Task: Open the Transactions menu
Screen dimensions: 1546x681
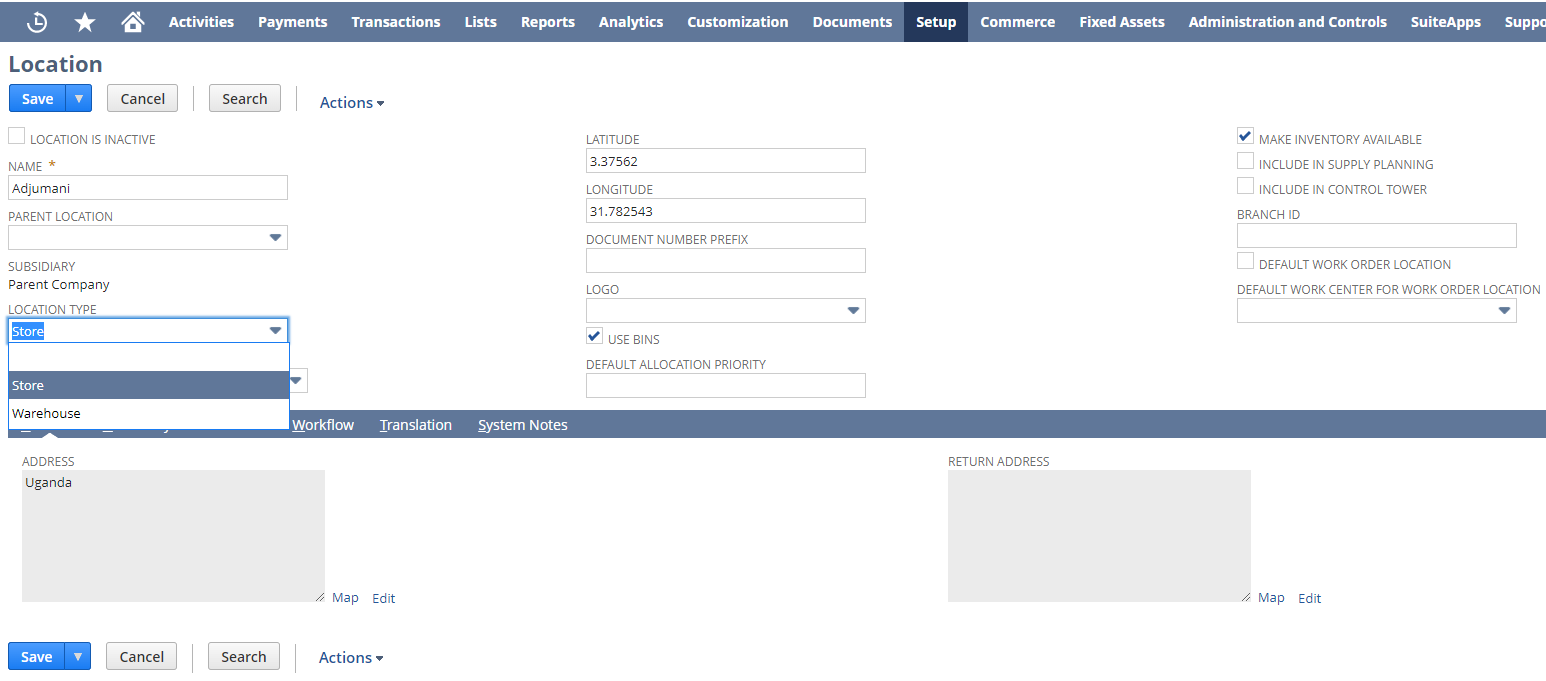Action: (x=395, y=21)
